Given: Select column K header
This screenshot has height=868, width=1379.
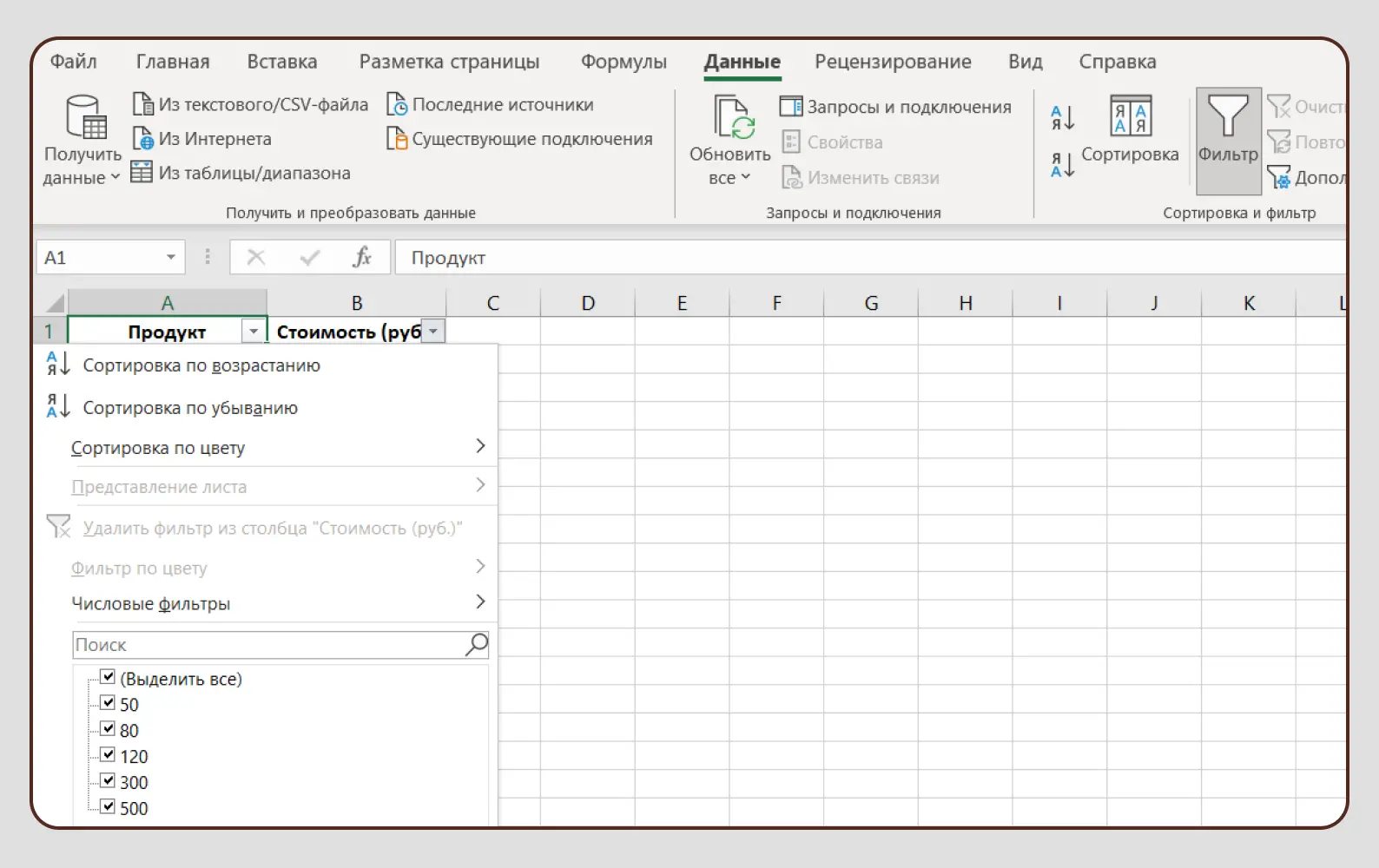Looking at the screenshot, I should tap(1249, 303).
